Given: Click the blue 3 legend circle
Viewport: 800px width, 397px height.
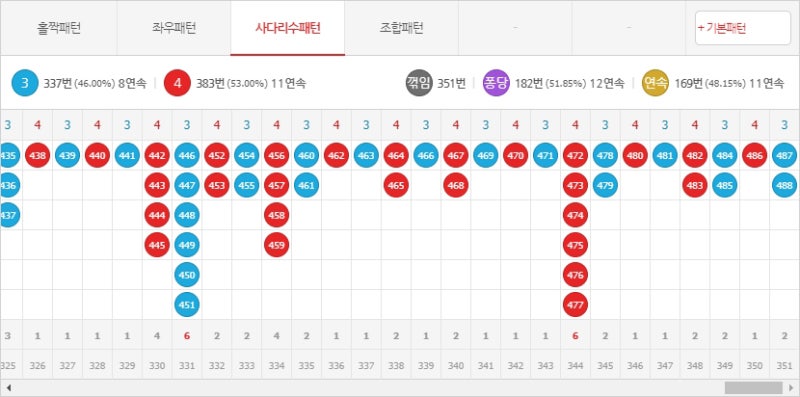Looking at the screenshot, I should click(25, 83).
